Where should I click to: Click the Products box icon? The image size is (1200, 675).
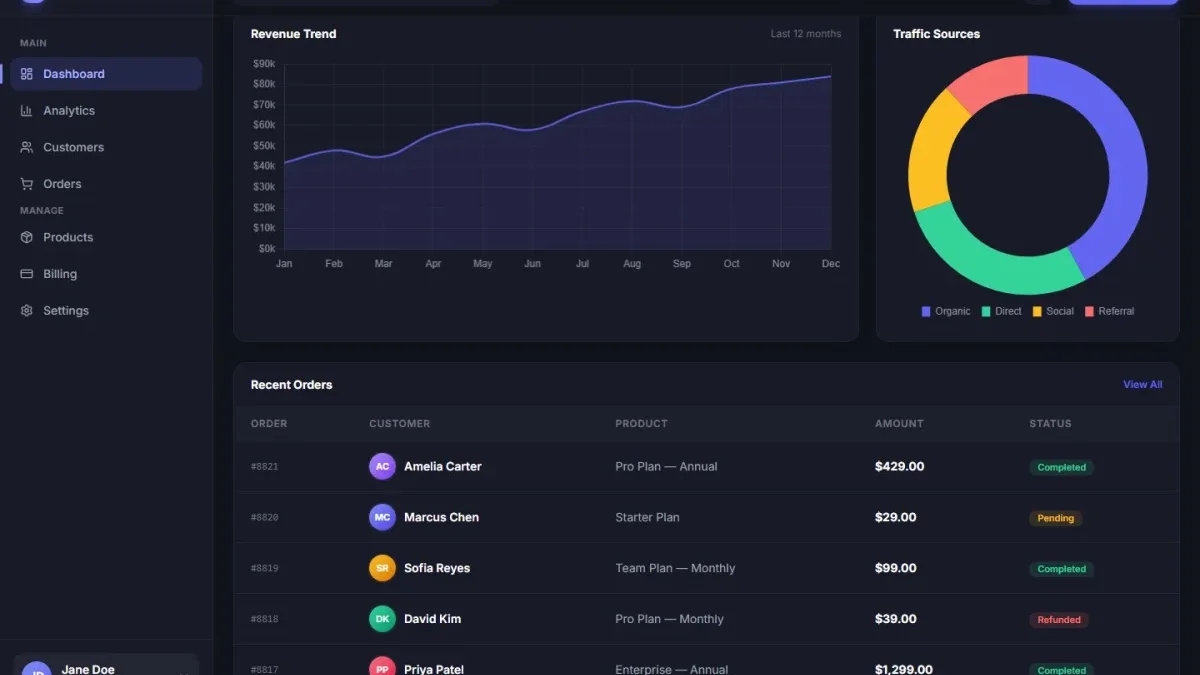[x=27, y=237]
